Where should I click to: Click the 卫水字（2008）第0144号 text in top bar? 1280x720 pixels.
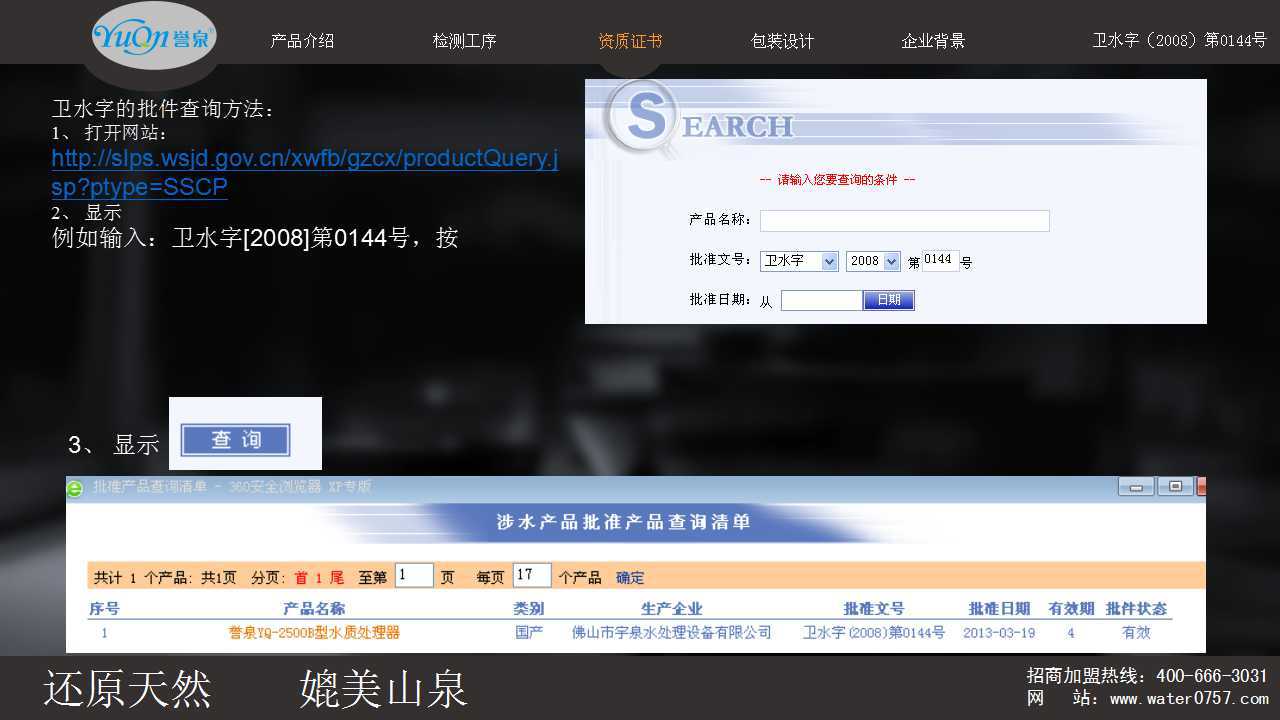point(1179,41)
